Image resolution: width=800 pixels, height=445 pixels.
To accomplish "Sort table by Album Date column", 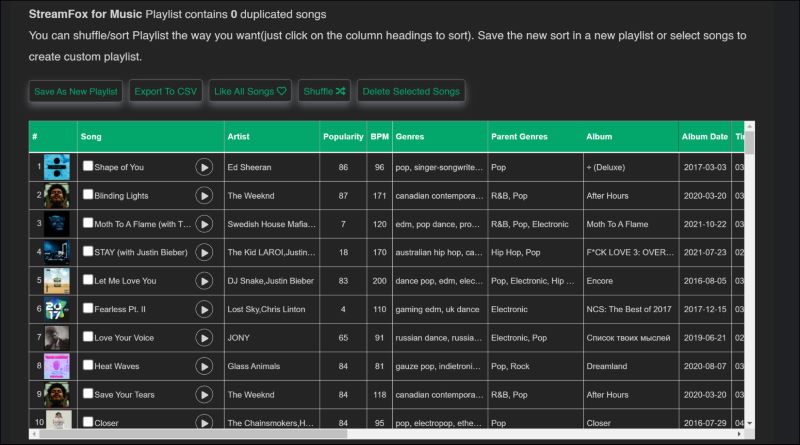I will tap(705, 137).
